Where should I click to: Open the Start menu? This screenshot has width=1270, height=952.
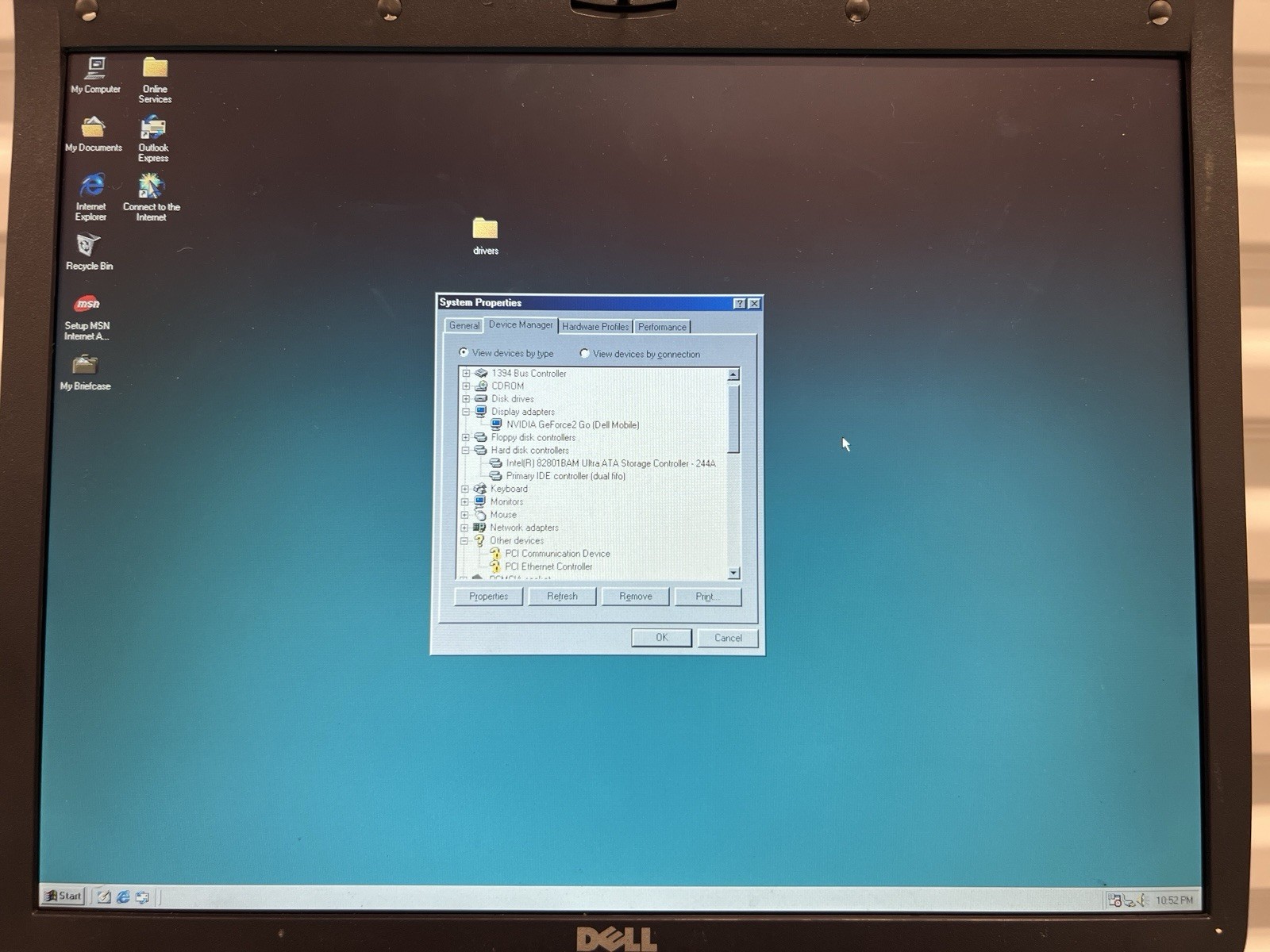63,896
